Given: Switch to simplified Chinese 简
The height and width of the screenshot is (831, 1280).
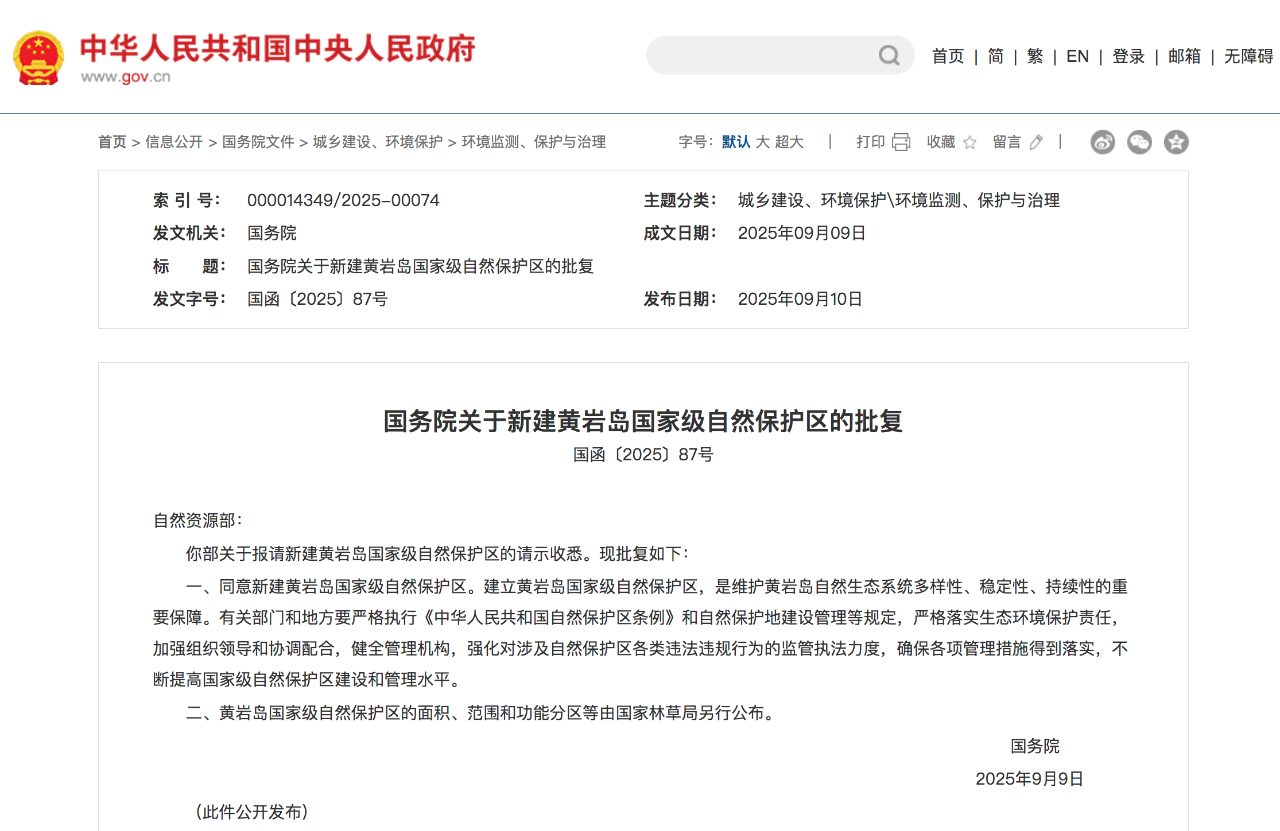Looking at the screenshot, I should coord(996,56).
